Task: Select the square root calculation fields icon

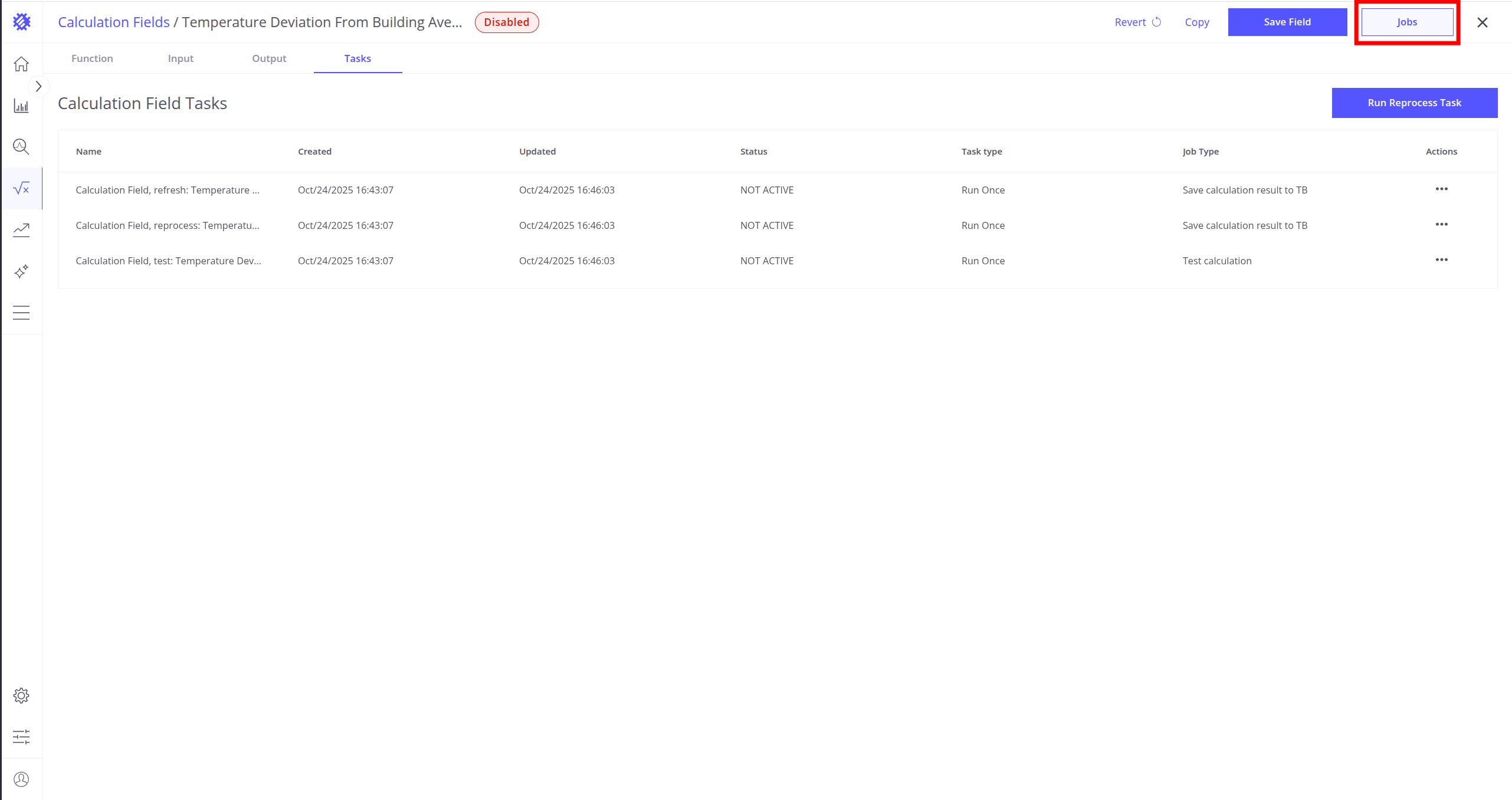Action: [21, 188]
